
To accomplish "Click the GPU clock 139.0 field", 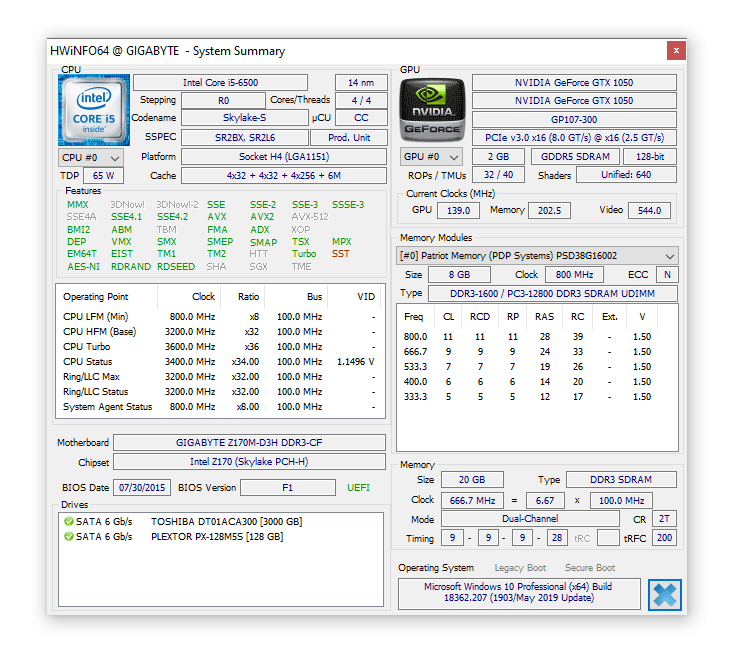I will tap(458, 211).
